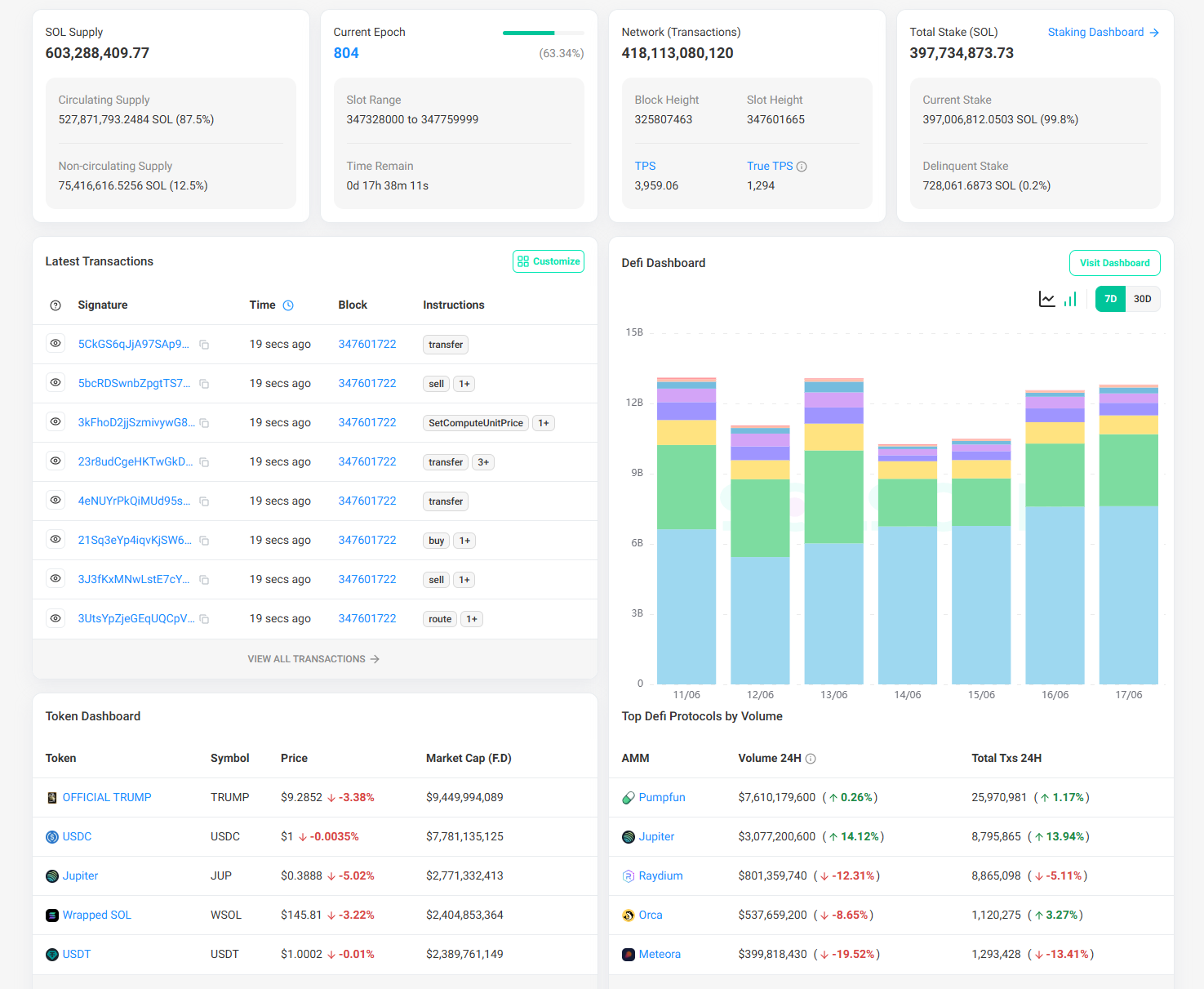Copy signature 3UtsYpZjeGEqUQCpV
This screenshot has height=989, width=1204.
click(x=204, y=620)
